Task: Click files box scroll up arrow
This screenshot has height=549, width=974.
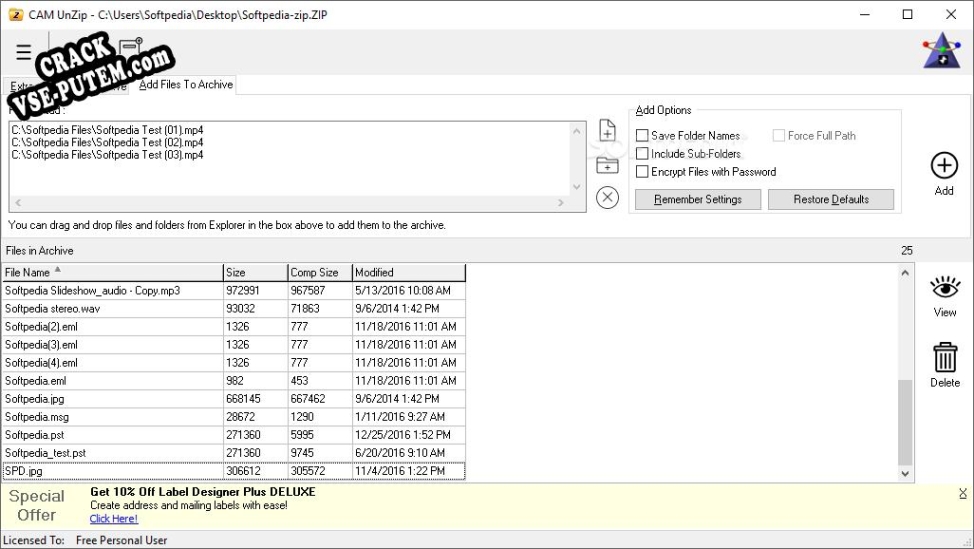Action: click(576, 131)
